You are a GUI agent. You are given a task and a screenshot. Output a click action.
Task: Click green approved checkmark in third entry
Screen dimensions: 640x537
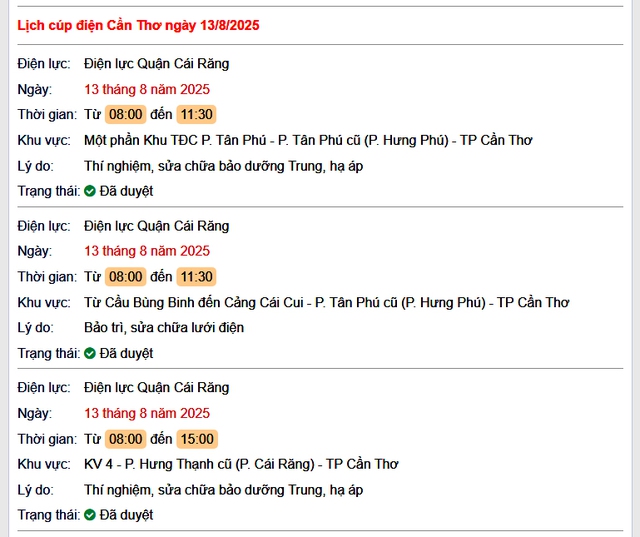(x=90, y=515)
